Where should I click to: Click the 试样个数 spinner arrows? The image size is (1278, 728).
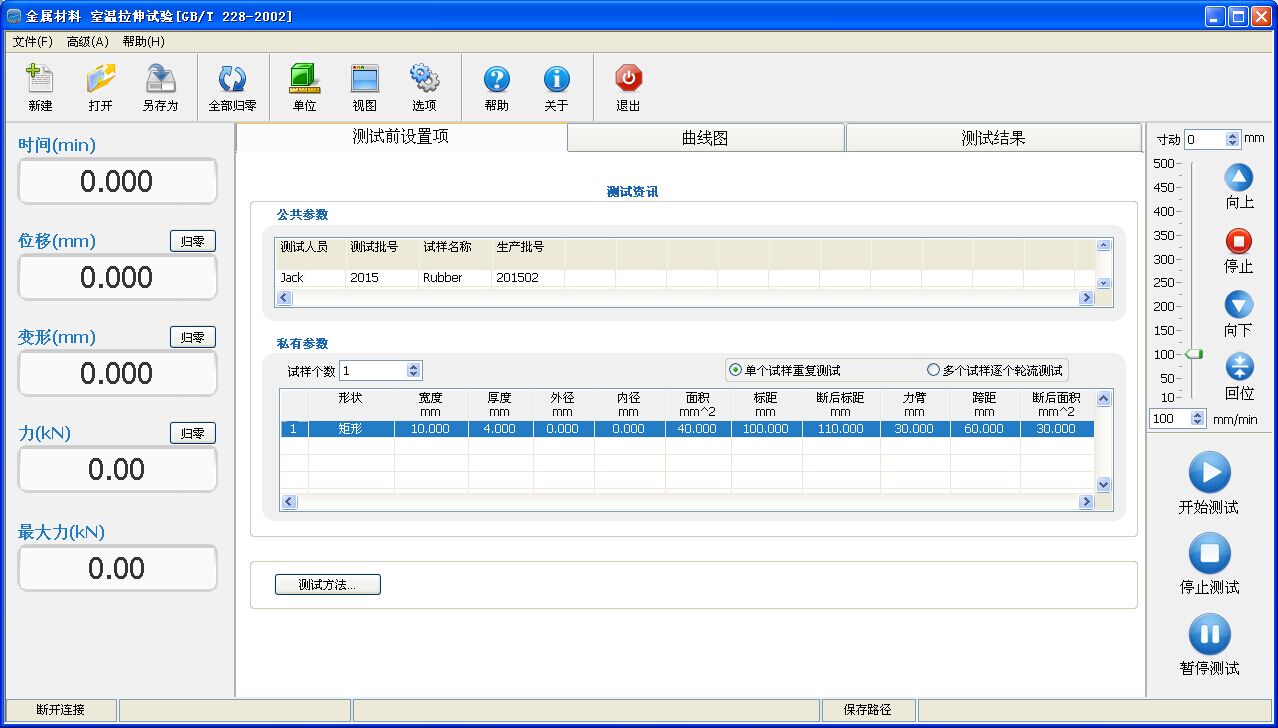click(414, 370)
